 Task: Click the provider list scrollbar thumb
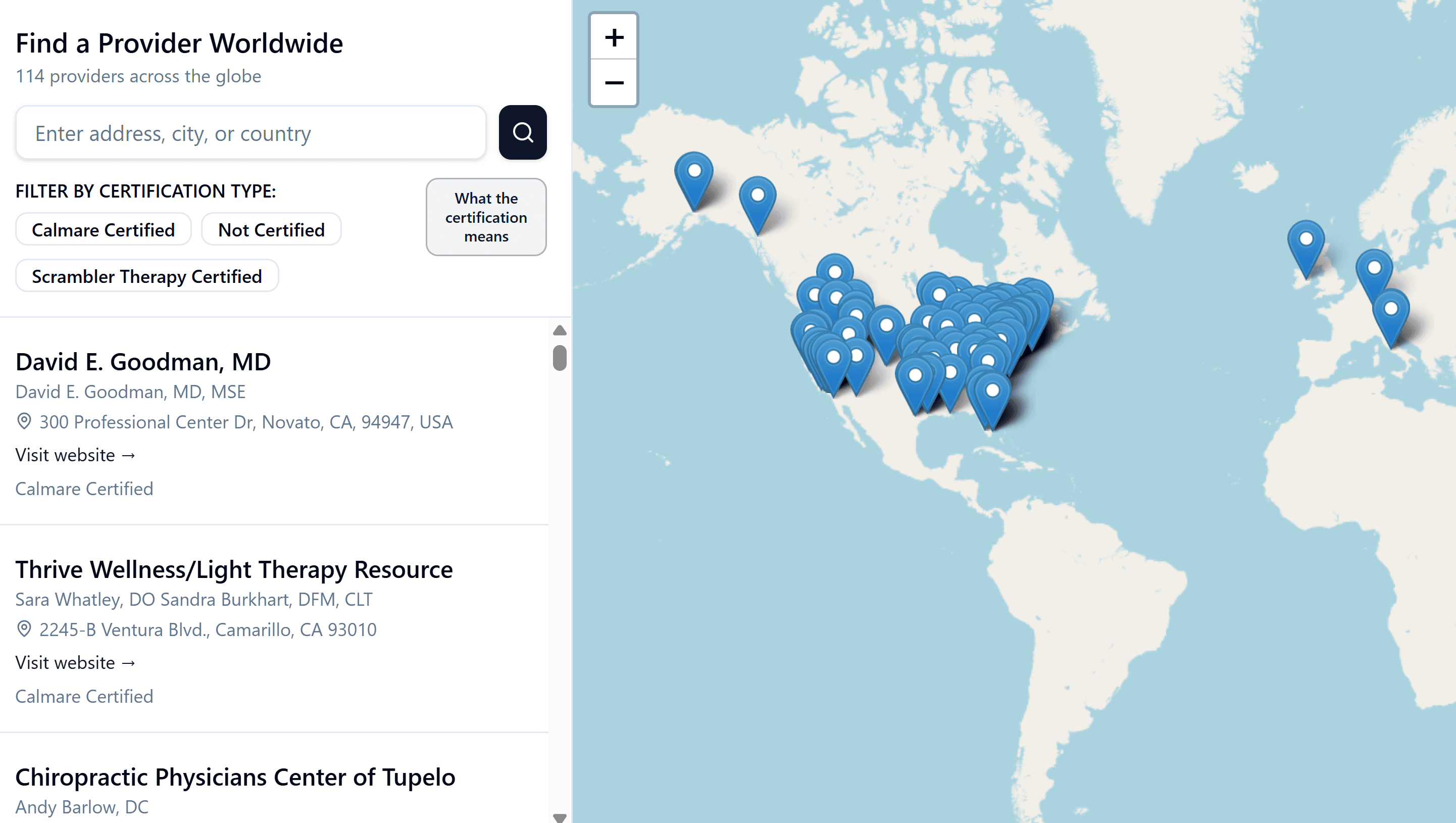[x=560, y=358]
